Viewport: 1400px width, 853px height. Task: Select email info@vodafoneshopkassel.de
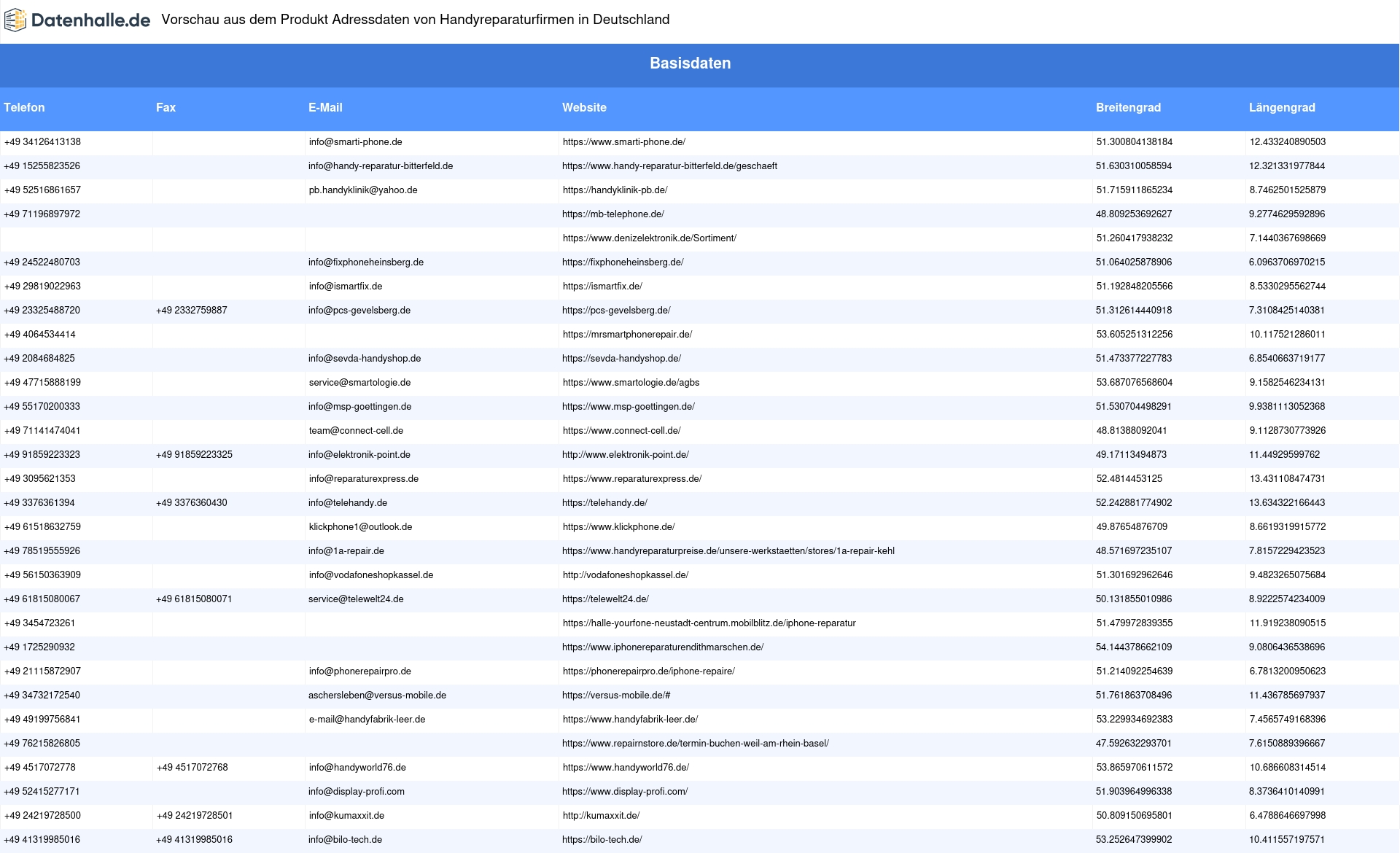(x=370, y=575)
